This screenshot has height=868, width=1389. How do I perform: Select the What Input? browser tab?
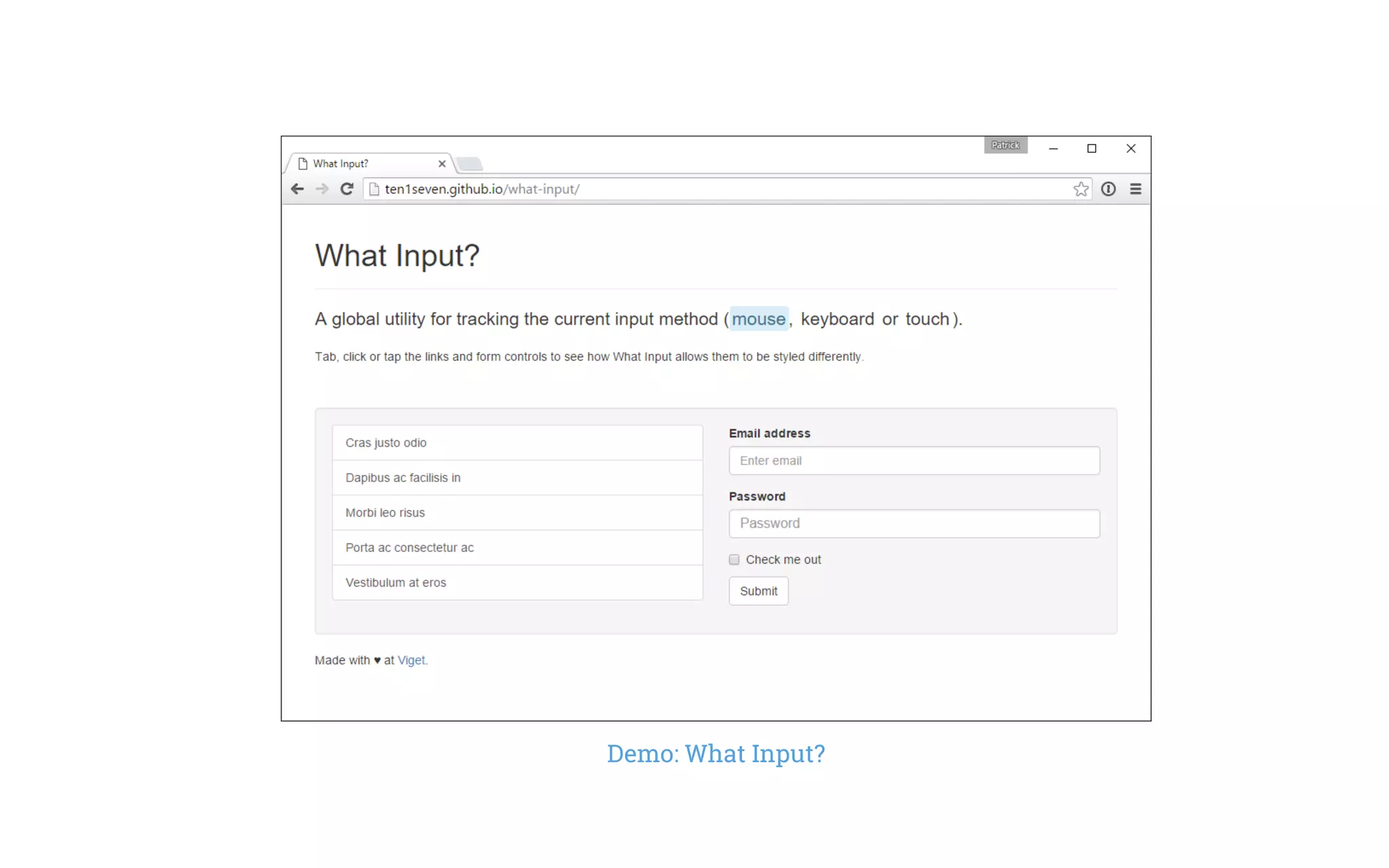tap(370, 163)
